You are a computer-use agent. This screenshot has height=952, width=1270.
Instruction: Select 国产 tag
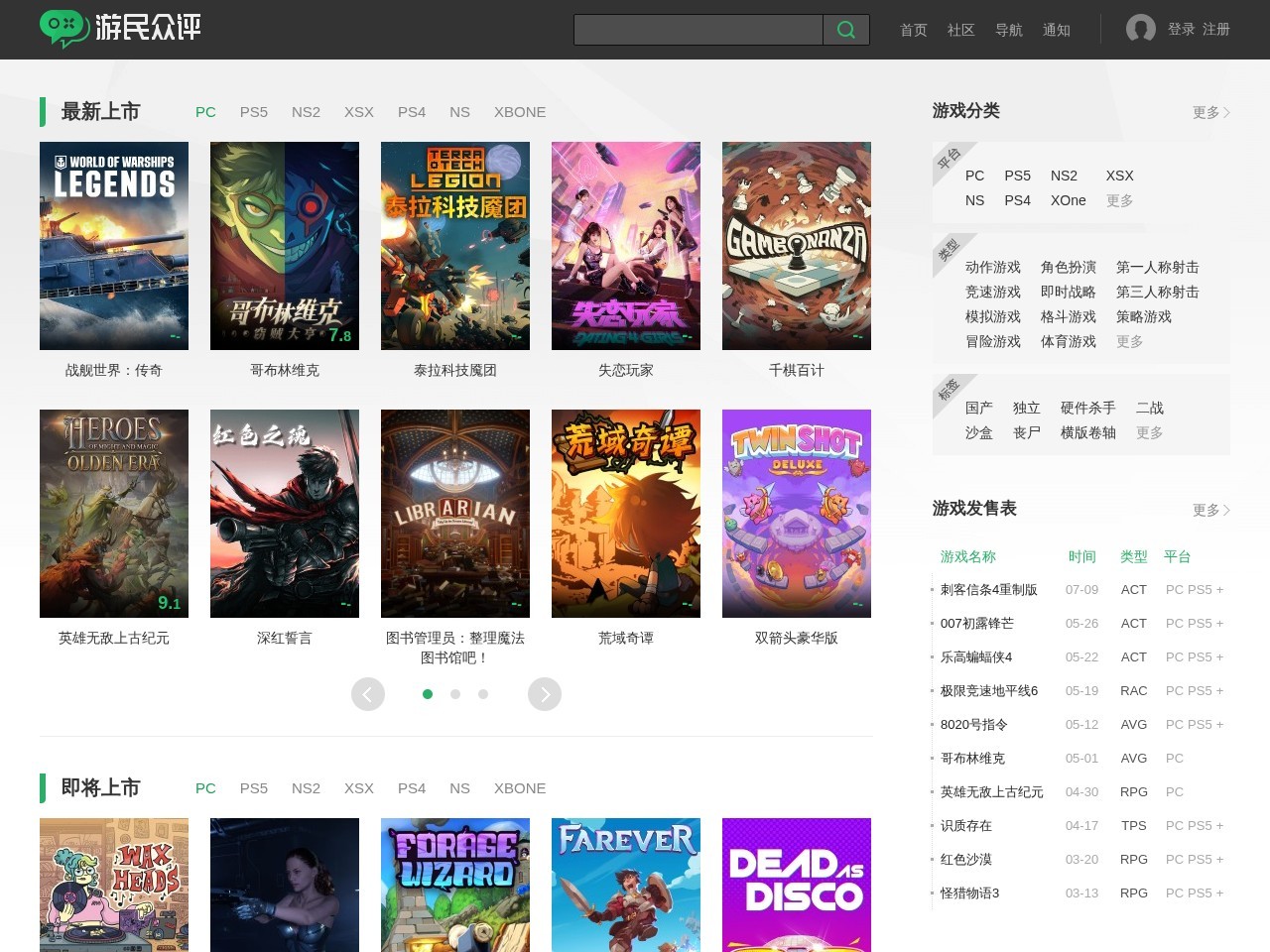click(x=979, y=408)
